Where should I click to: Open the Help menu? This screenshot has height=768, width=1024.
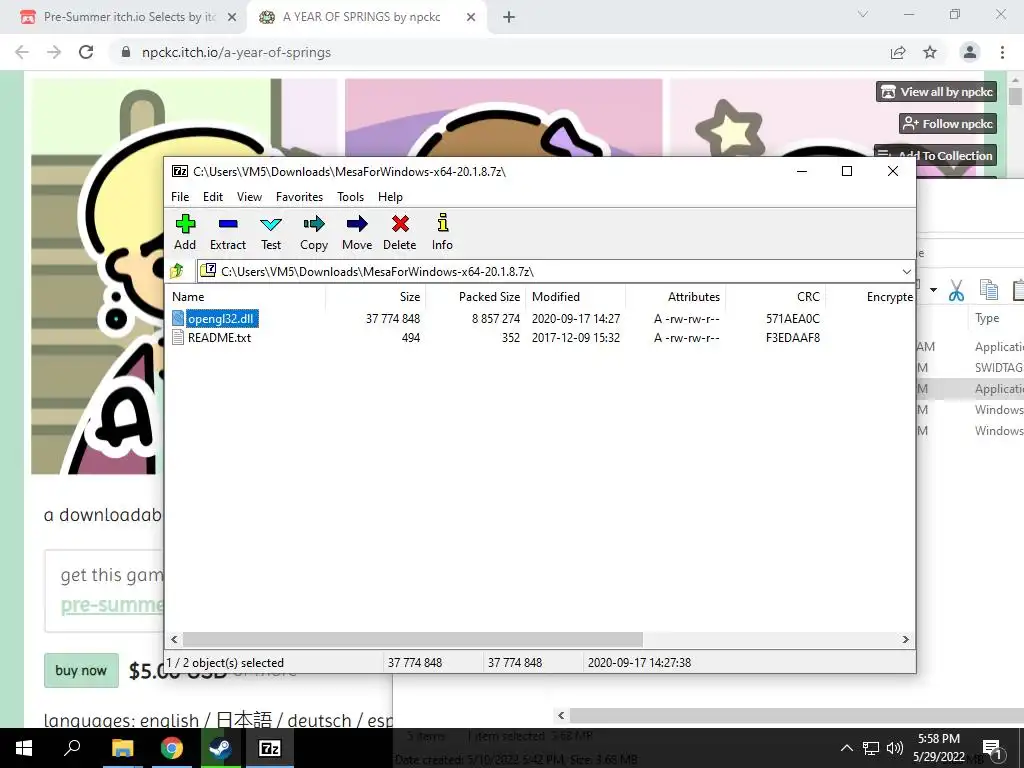(x=390, y=197)
